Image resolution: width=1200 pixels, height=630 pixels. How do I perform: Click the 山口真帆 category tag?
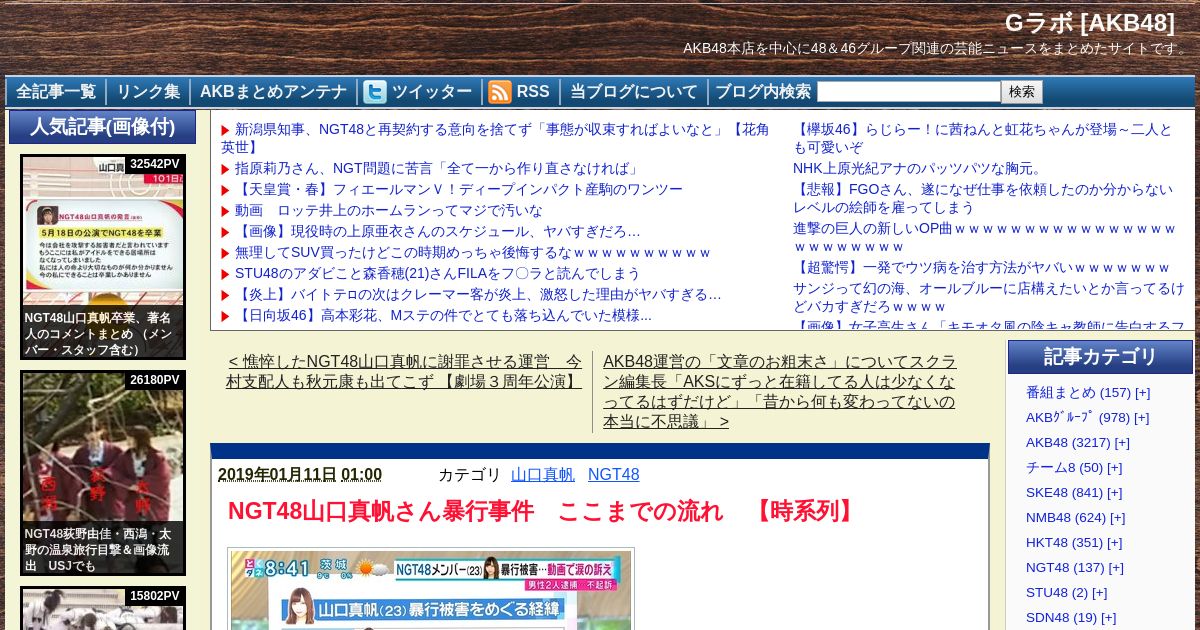543,475
